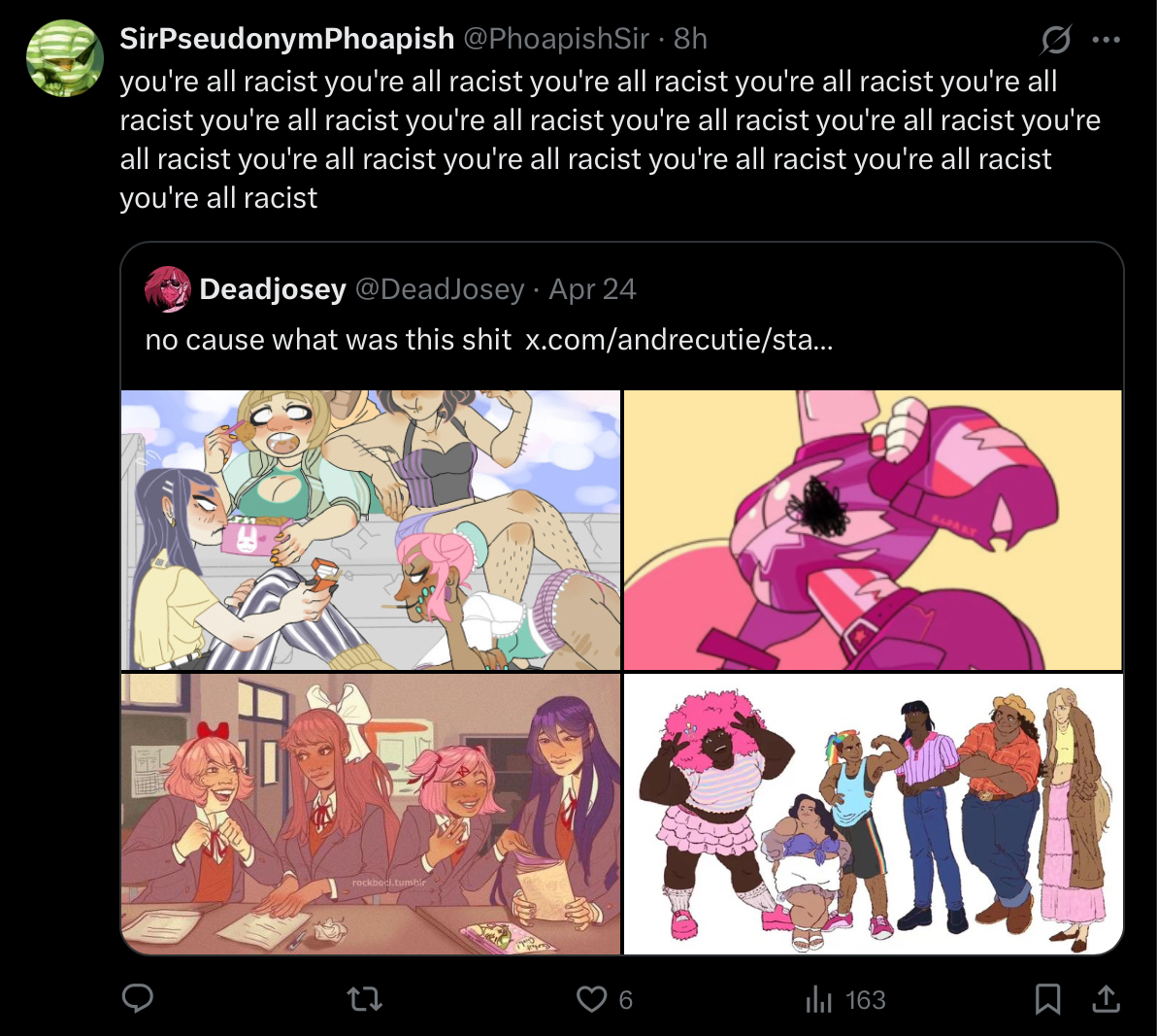Click the repost arrows icon
The width and height of the screenshot is (1157, 1036).
[365, 999]
